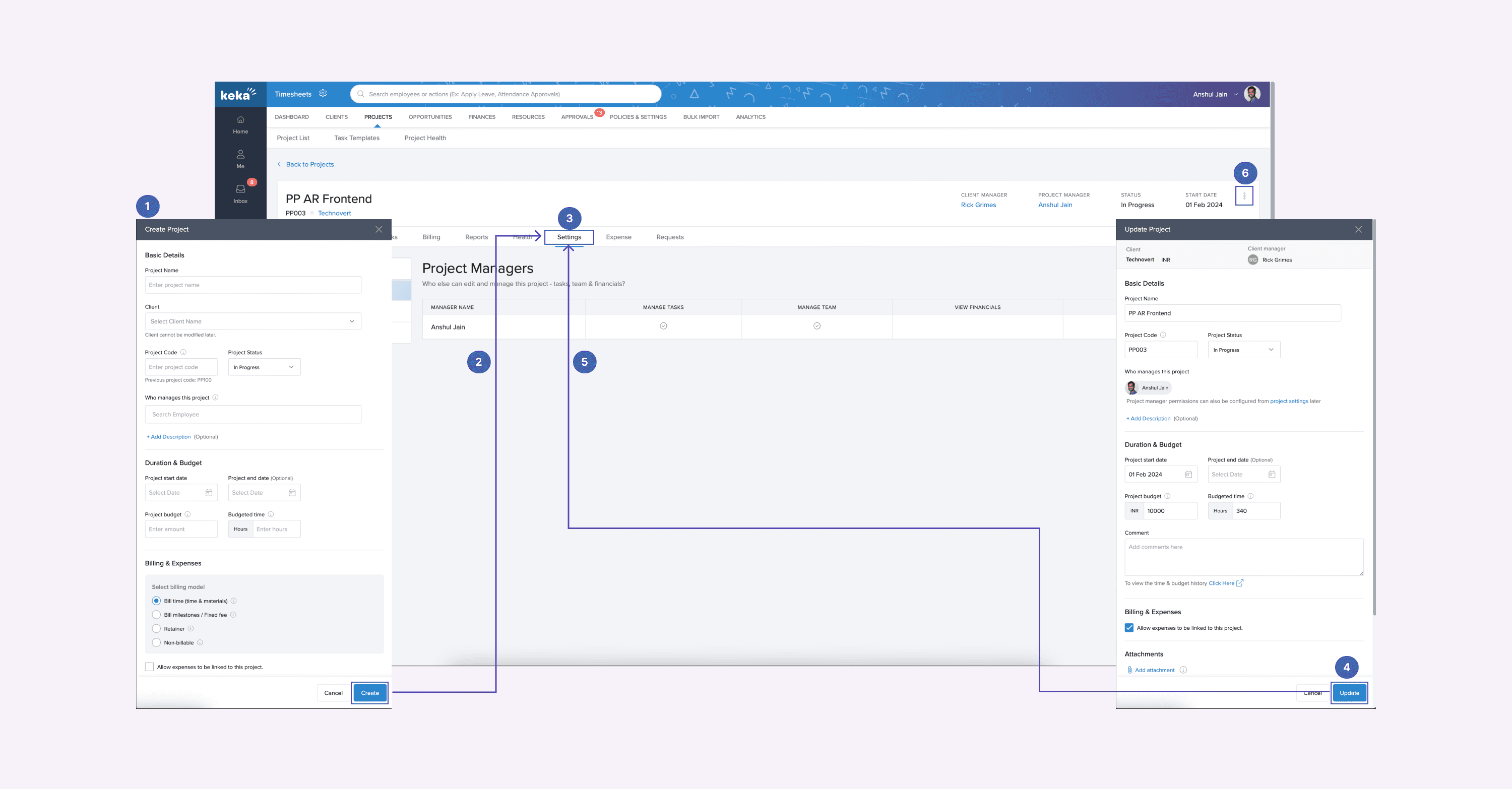Cancel the Create Project dialog
The height and width of the screenshot is (789, 1512).
click(333, 693)
